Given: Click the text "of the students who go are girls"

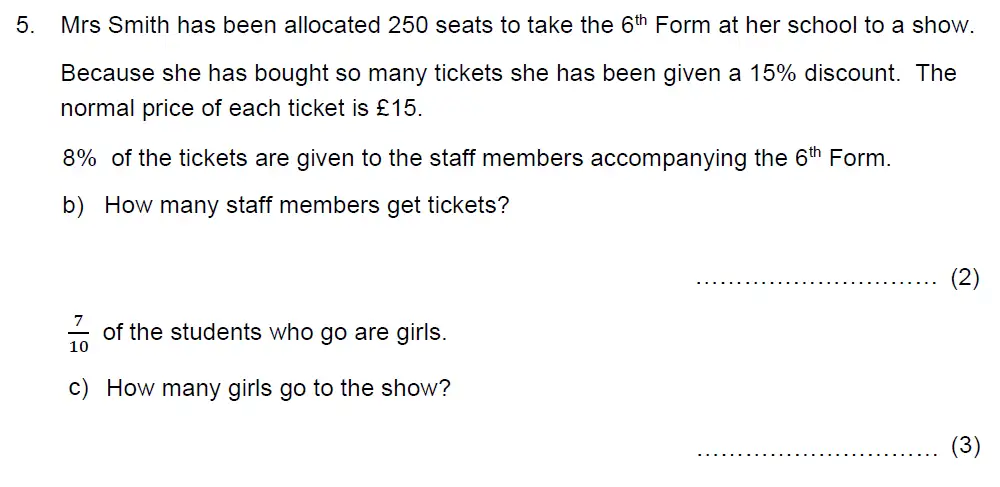Looking at the screenshot, I should pyautogui.click(x=274, y=332).
